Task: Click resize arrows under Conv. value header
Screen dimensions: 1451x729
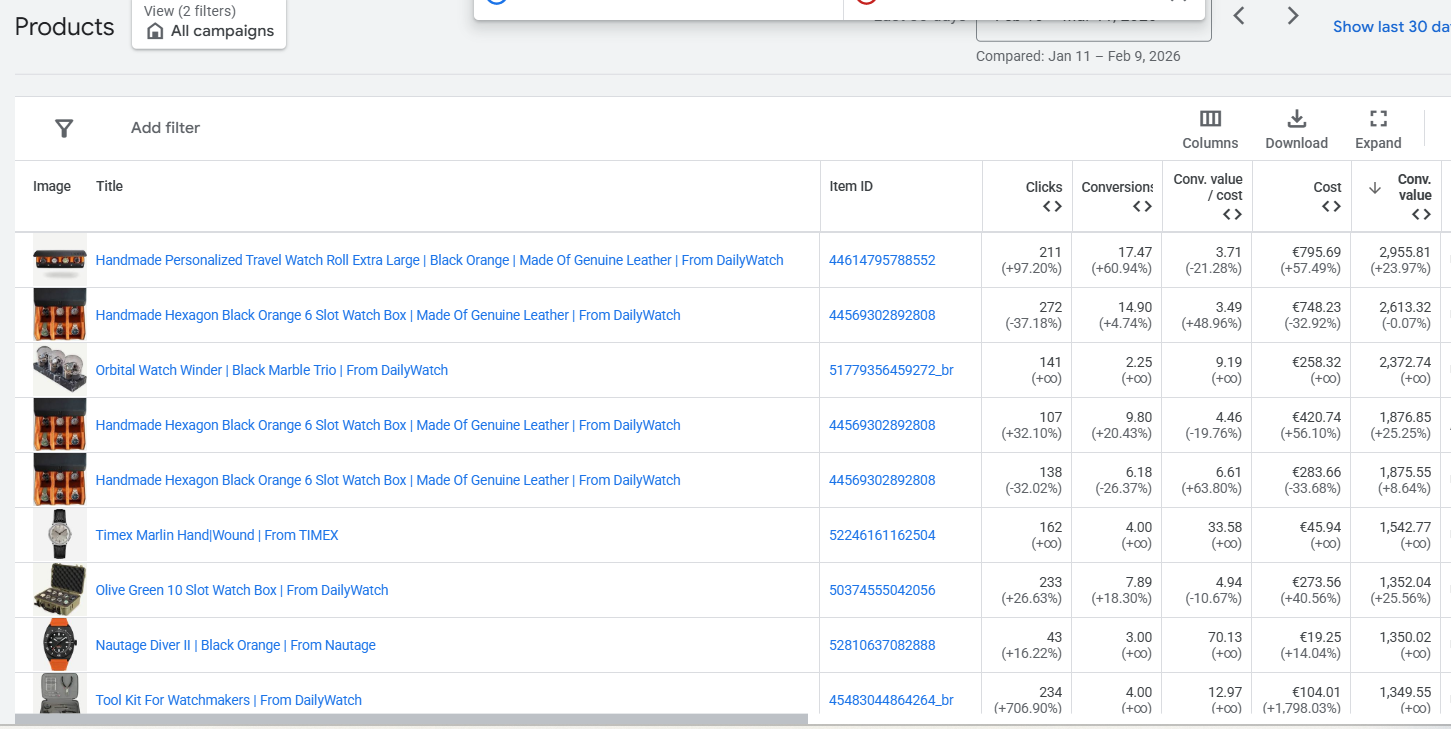Action: [1421, 214]
